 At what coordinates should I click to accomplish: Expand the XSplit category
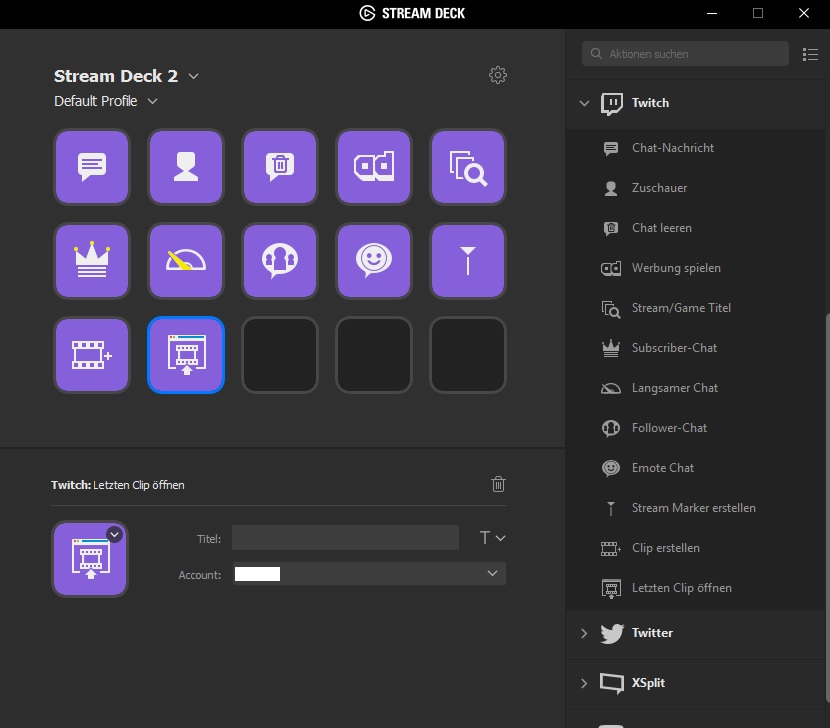click(584, 683)
